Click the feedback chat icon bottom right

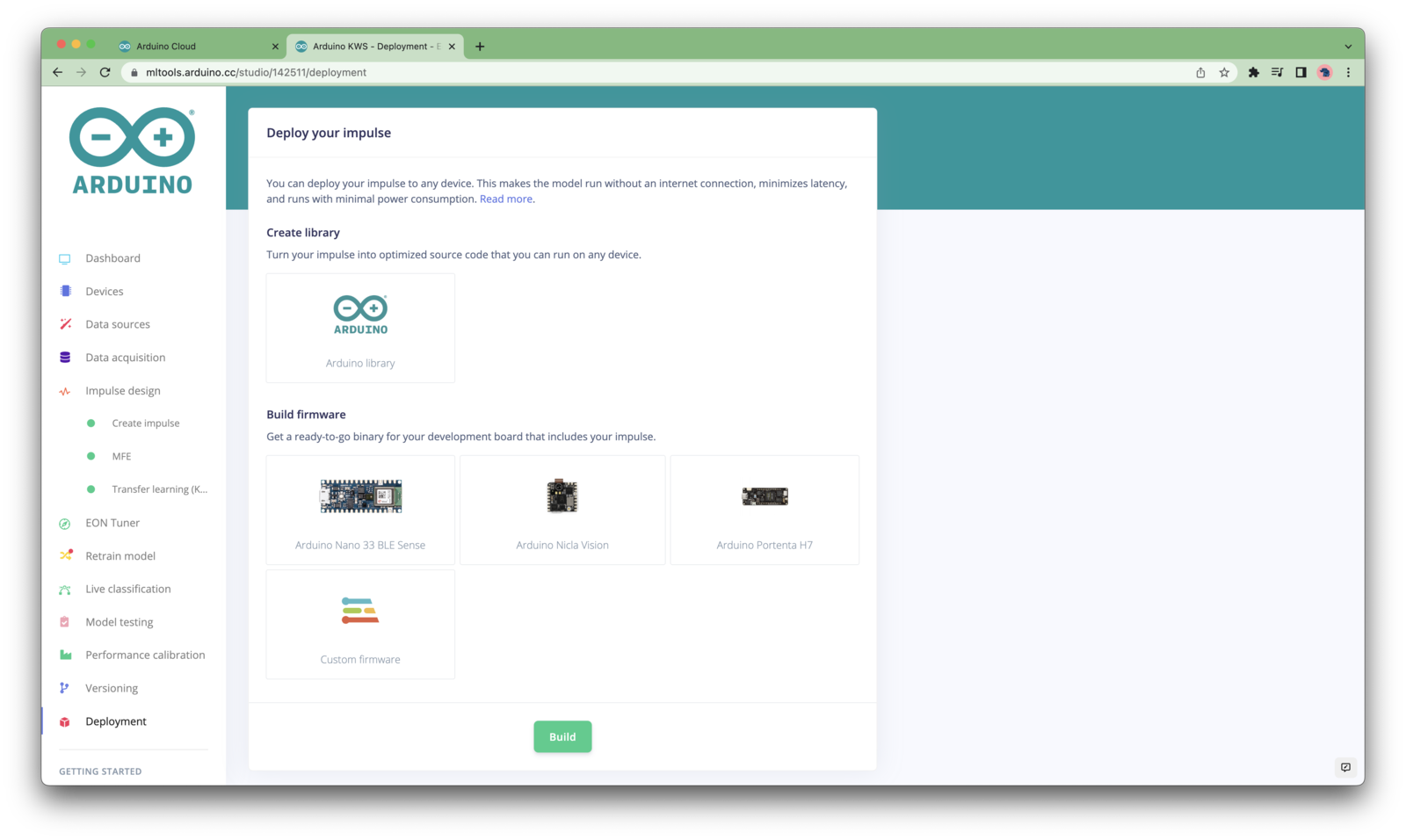pyautogui.click(x=1345, y=767)
